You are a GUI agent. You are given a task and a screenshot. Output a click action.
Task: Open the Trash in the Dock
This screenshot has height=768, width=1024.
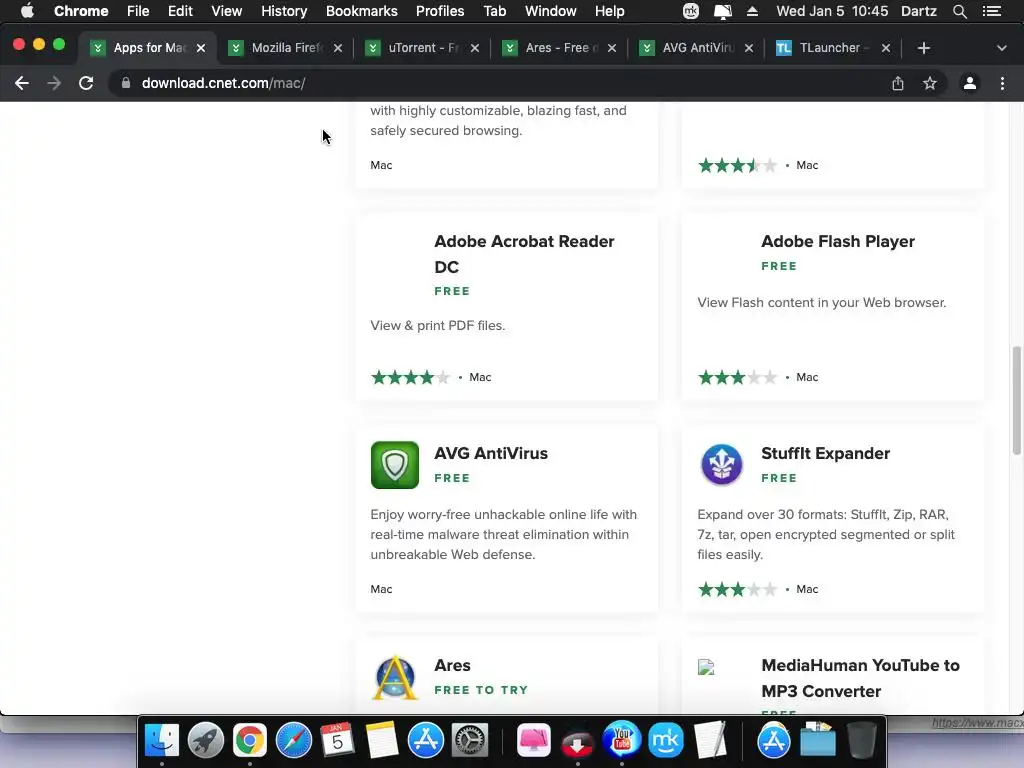coord(862,741)
